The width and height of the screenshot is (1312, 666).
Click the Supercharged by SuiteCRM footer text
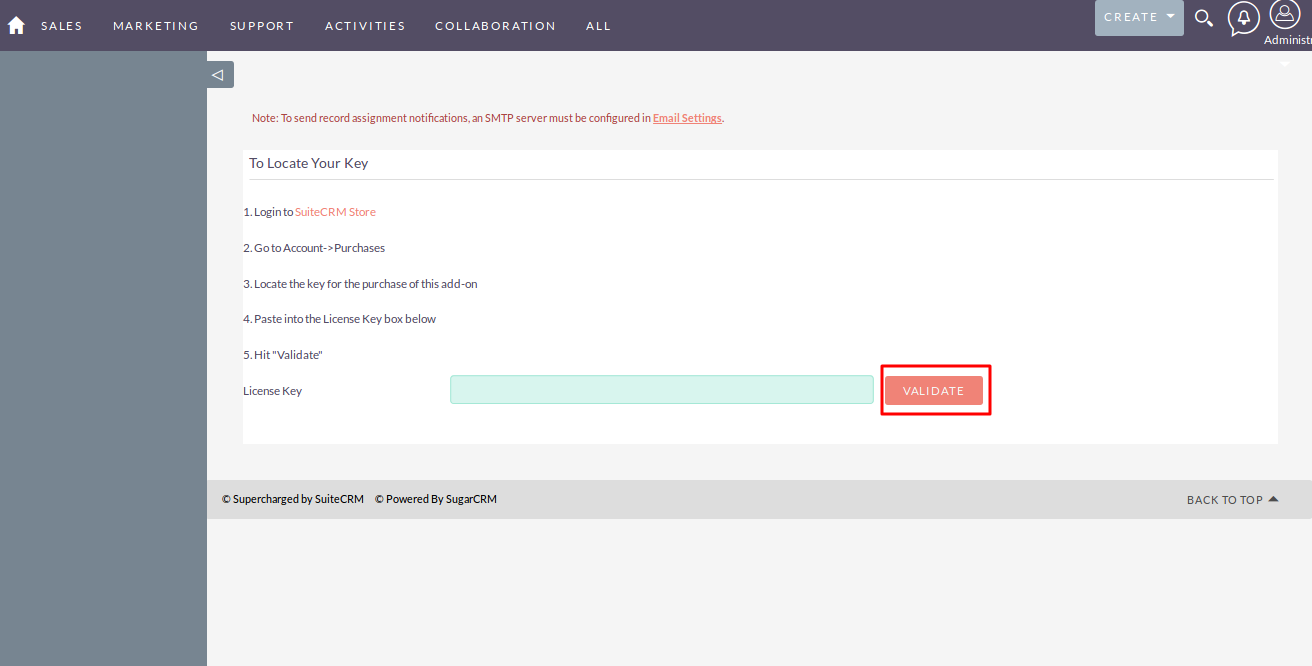(293, 499)
